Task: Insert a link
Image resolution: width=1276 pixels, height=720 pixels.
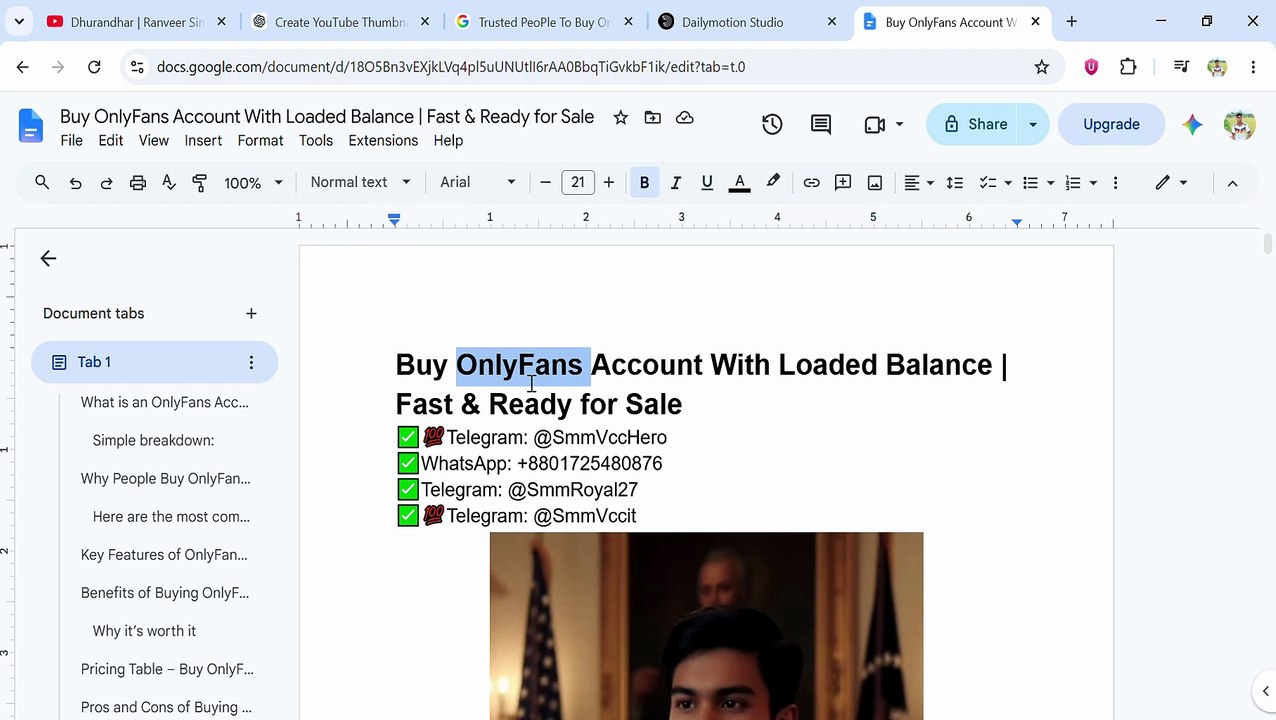Action: 811,182
